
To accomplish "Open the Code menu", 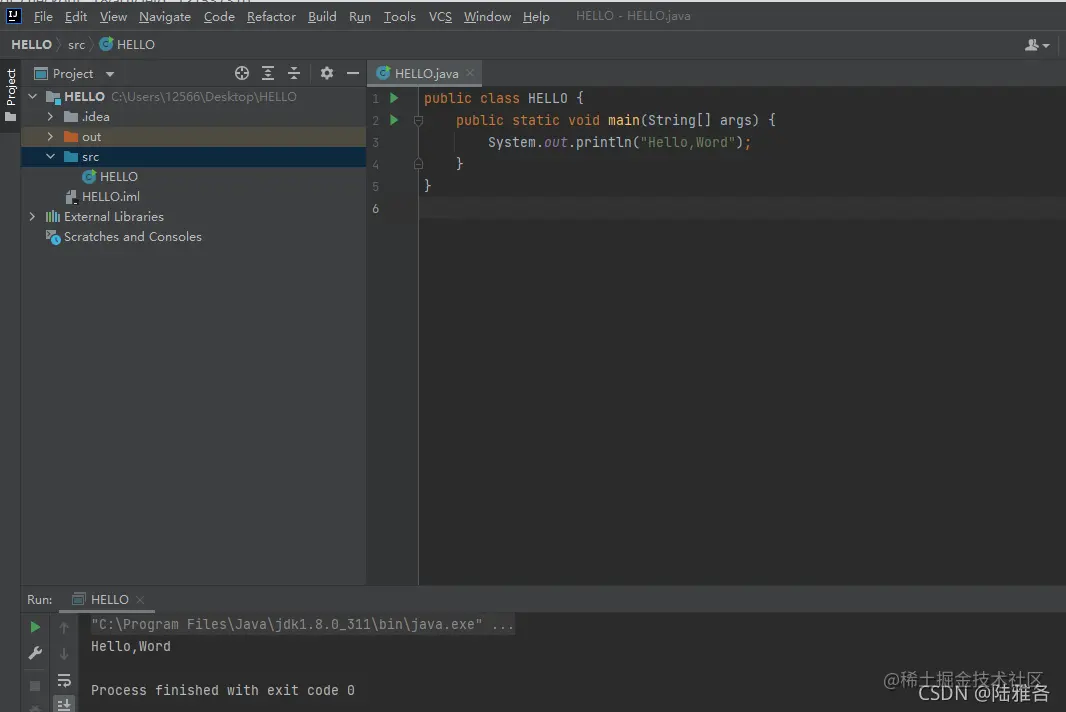I will click(x=219, y=16).
